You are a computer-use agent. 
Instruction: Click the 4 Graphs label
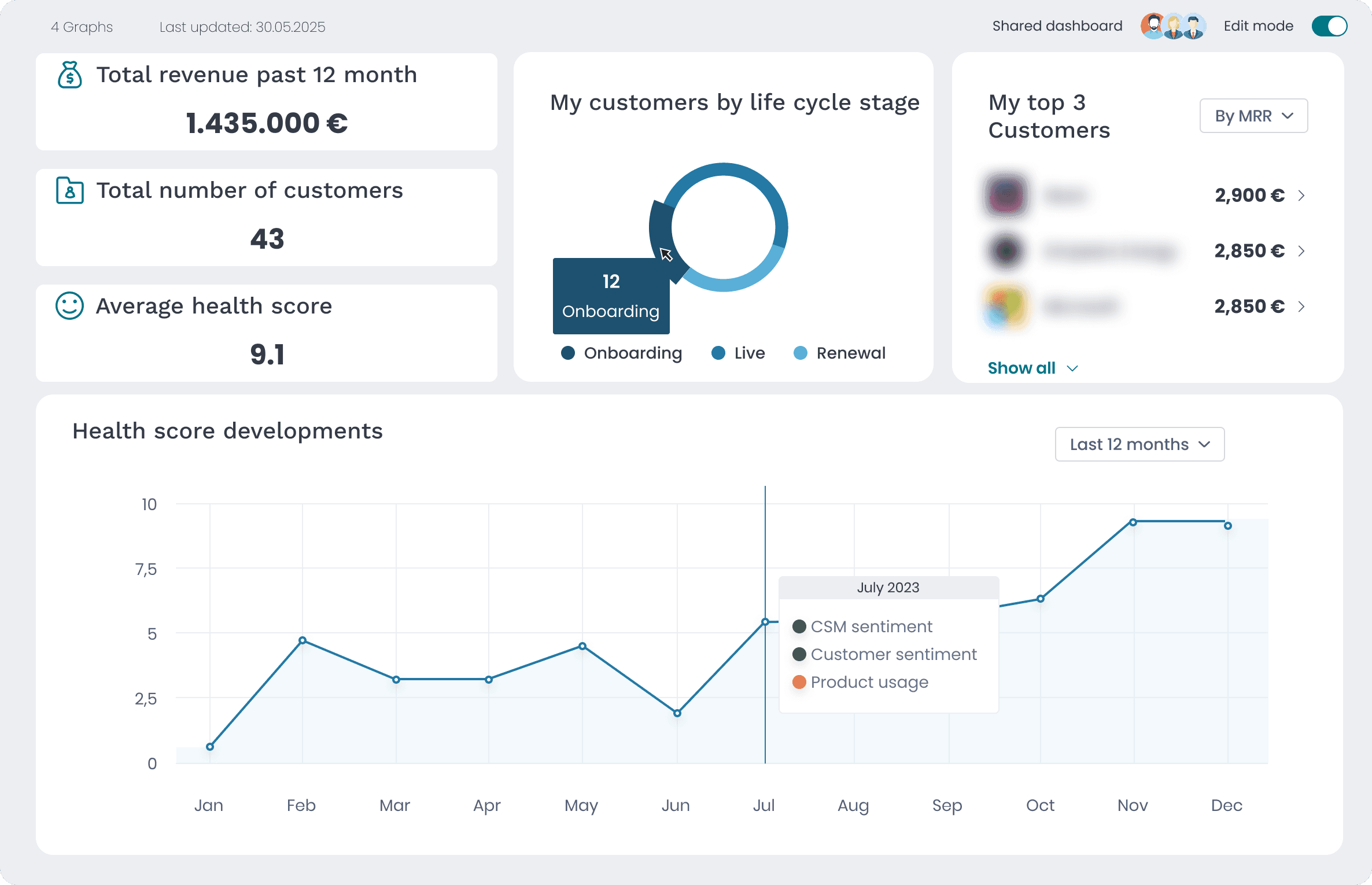[x=82, y=27]
